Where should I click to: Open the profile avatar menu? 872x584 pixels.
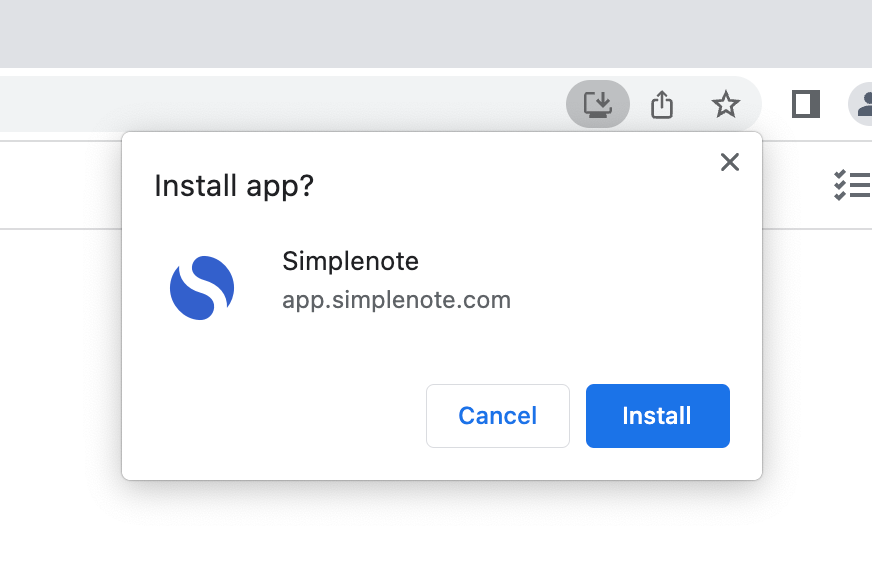click(x=862, y=104)
